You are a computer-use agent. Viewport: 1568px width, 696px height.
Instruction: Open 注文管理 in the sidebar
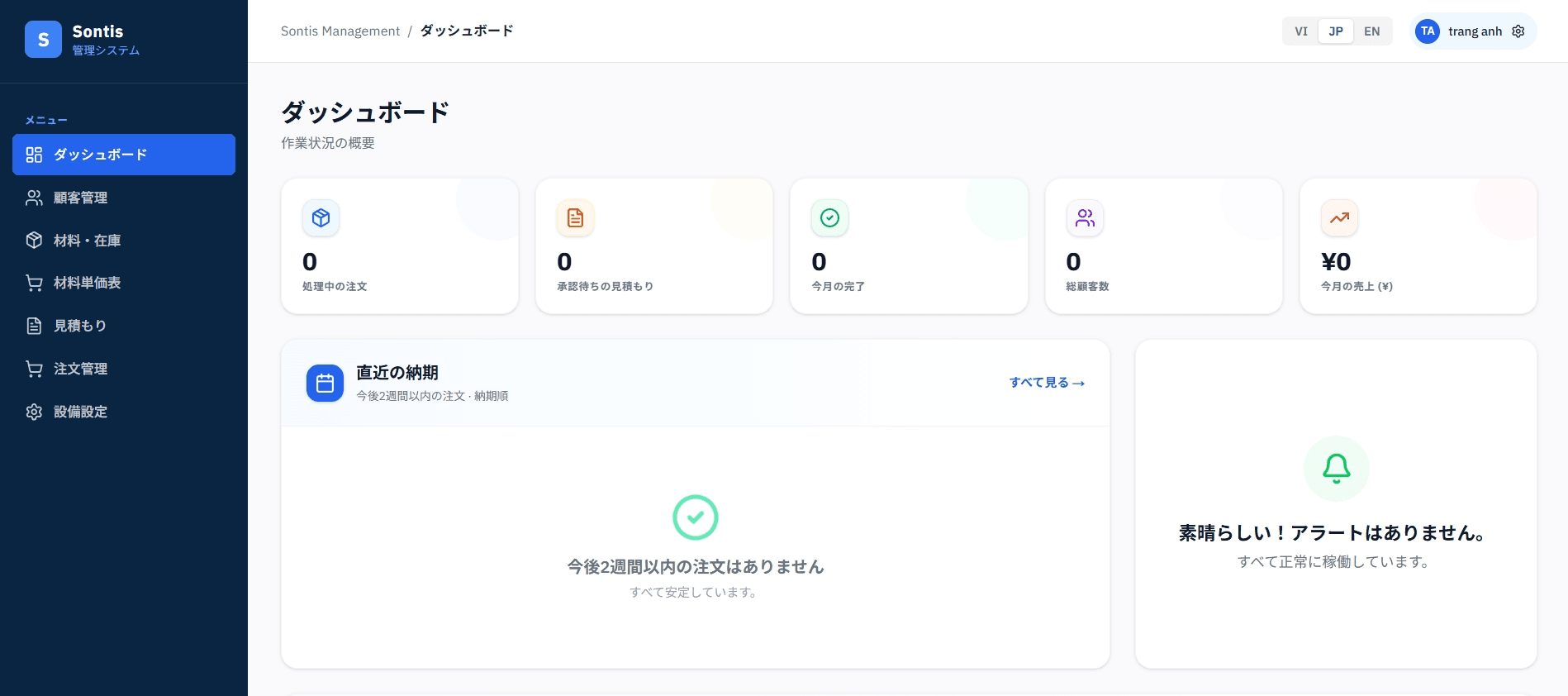[x=124, y=369]
